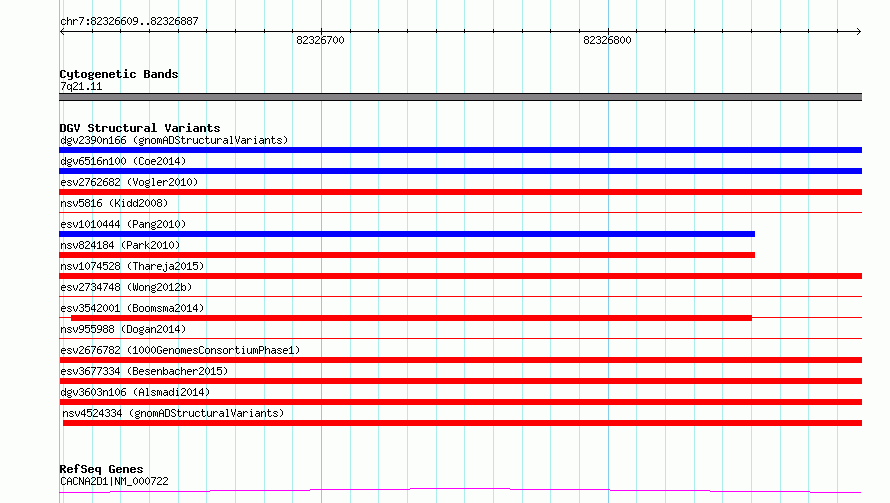The width and height of the screenshot is (890, 503).
Task: Open the CACNA2D1|NM_000722 gene label
Action: point(114,481)
